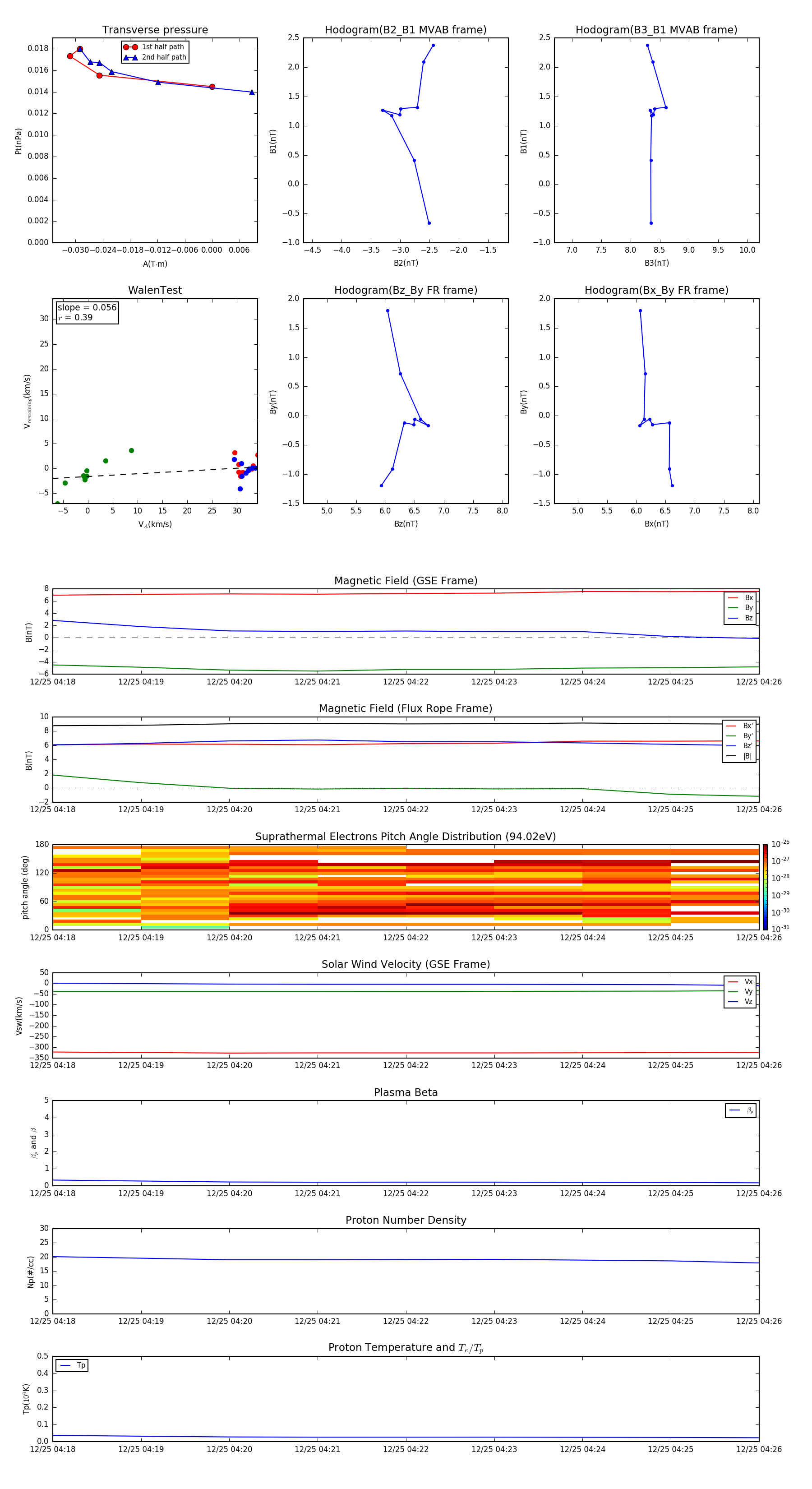The width and height of the screenshot is (812, 1489).
Task: Click the Bx legend entry in GSE magnetic field
Action: (740, 598)
